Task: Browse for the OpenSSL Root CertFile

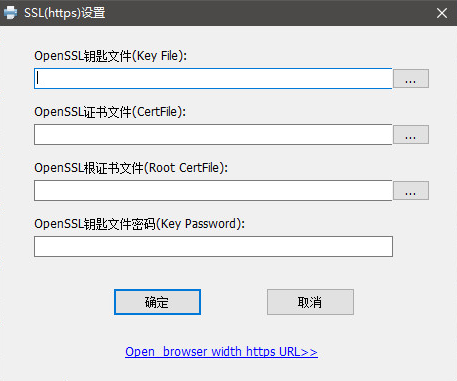Action: (x=411, y=191)
